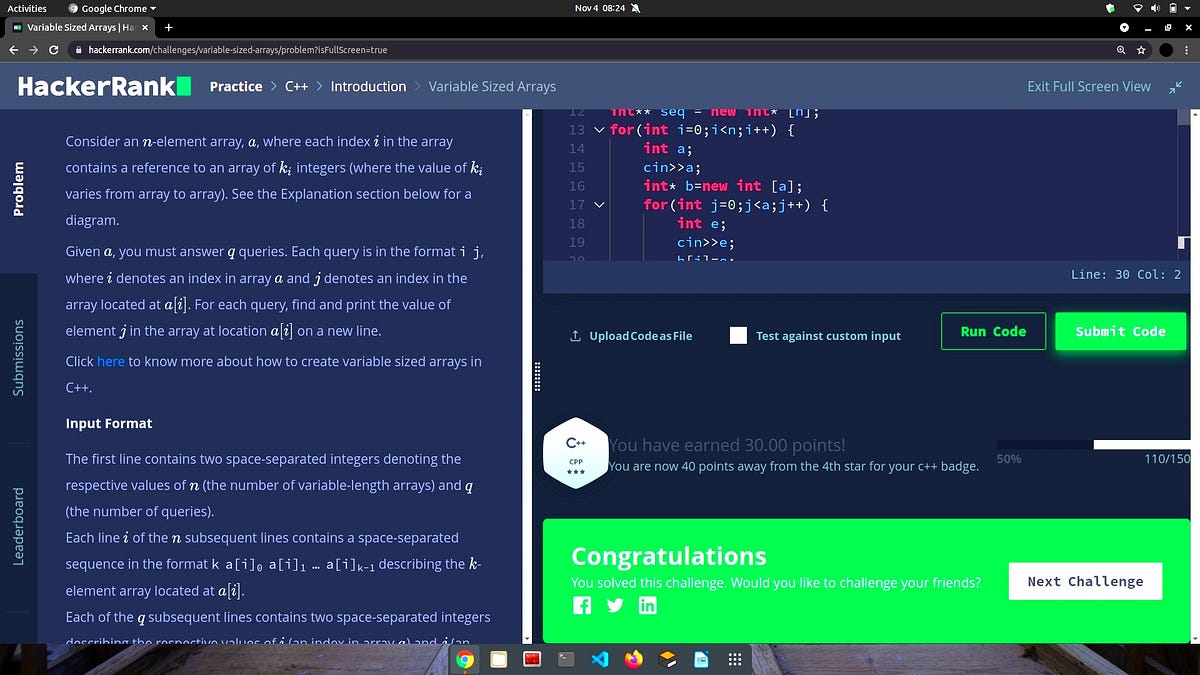Click Next Challenge button
This screenshot has width=1200, height=675.
point(1085,581)
